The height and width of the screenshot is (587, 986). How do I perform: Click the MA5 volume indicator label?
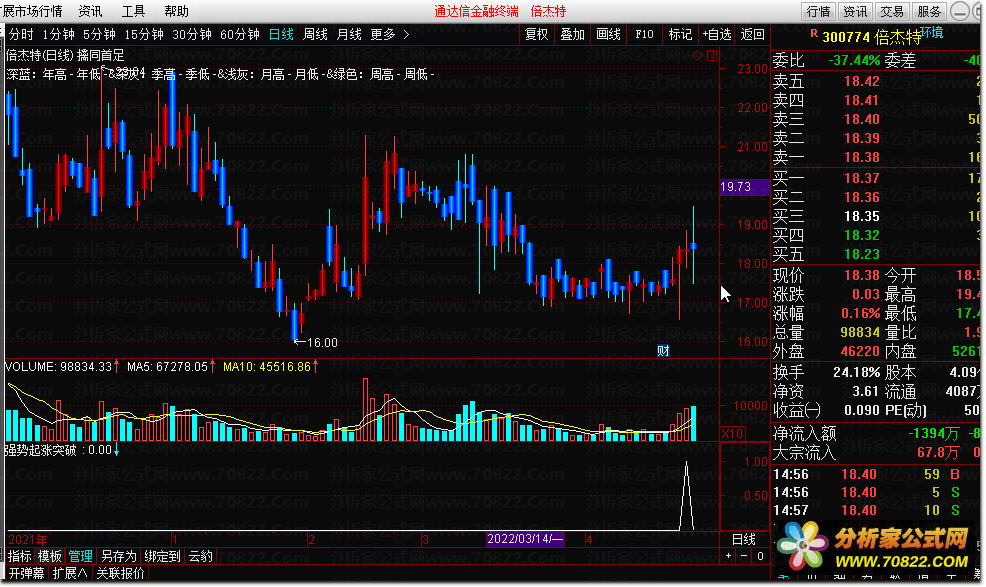coord(170,366)
